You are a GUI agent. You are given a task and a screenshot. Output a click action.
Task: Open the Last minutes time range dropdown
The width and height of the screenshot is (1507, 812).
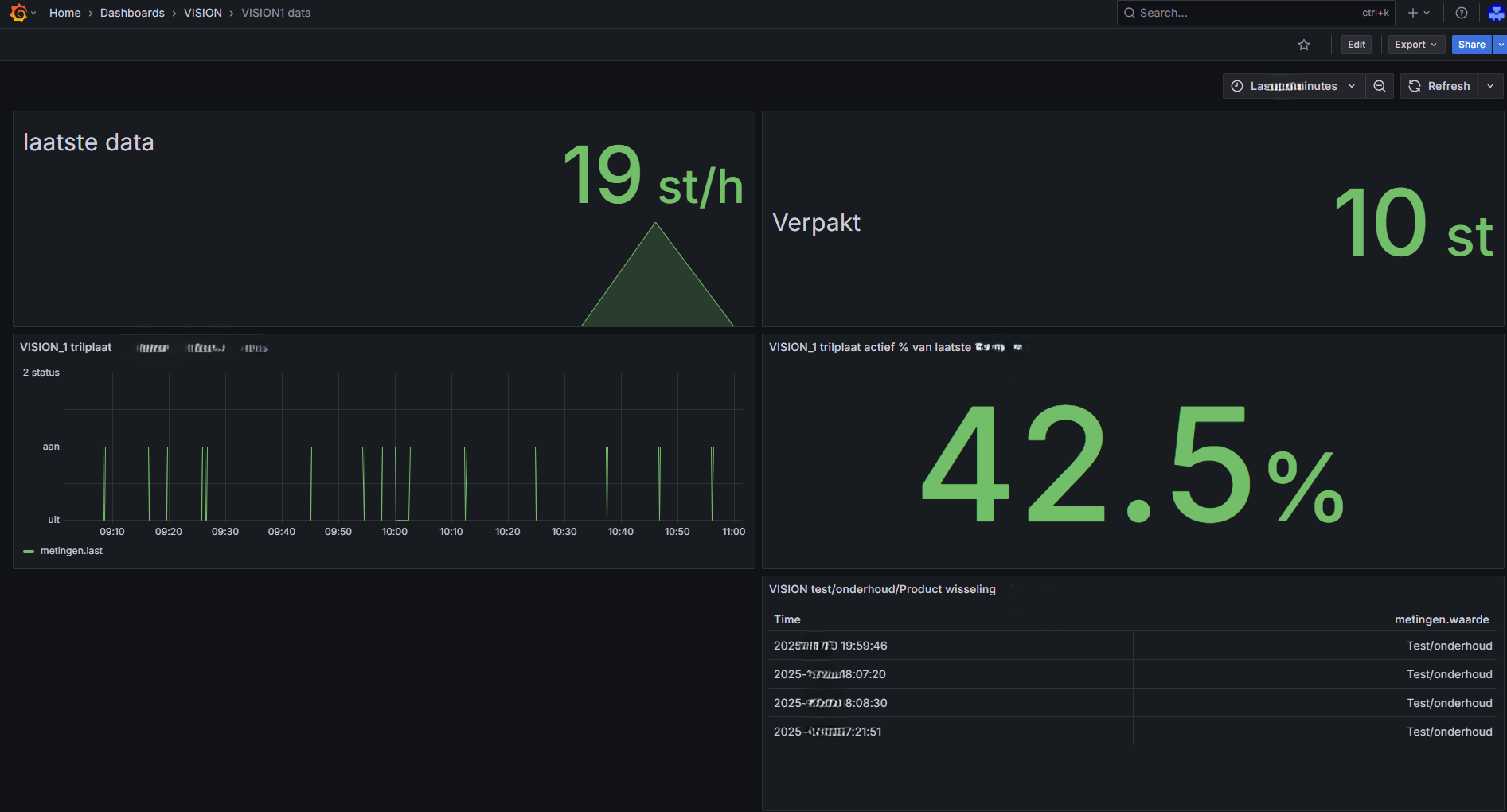[1294, 86]
